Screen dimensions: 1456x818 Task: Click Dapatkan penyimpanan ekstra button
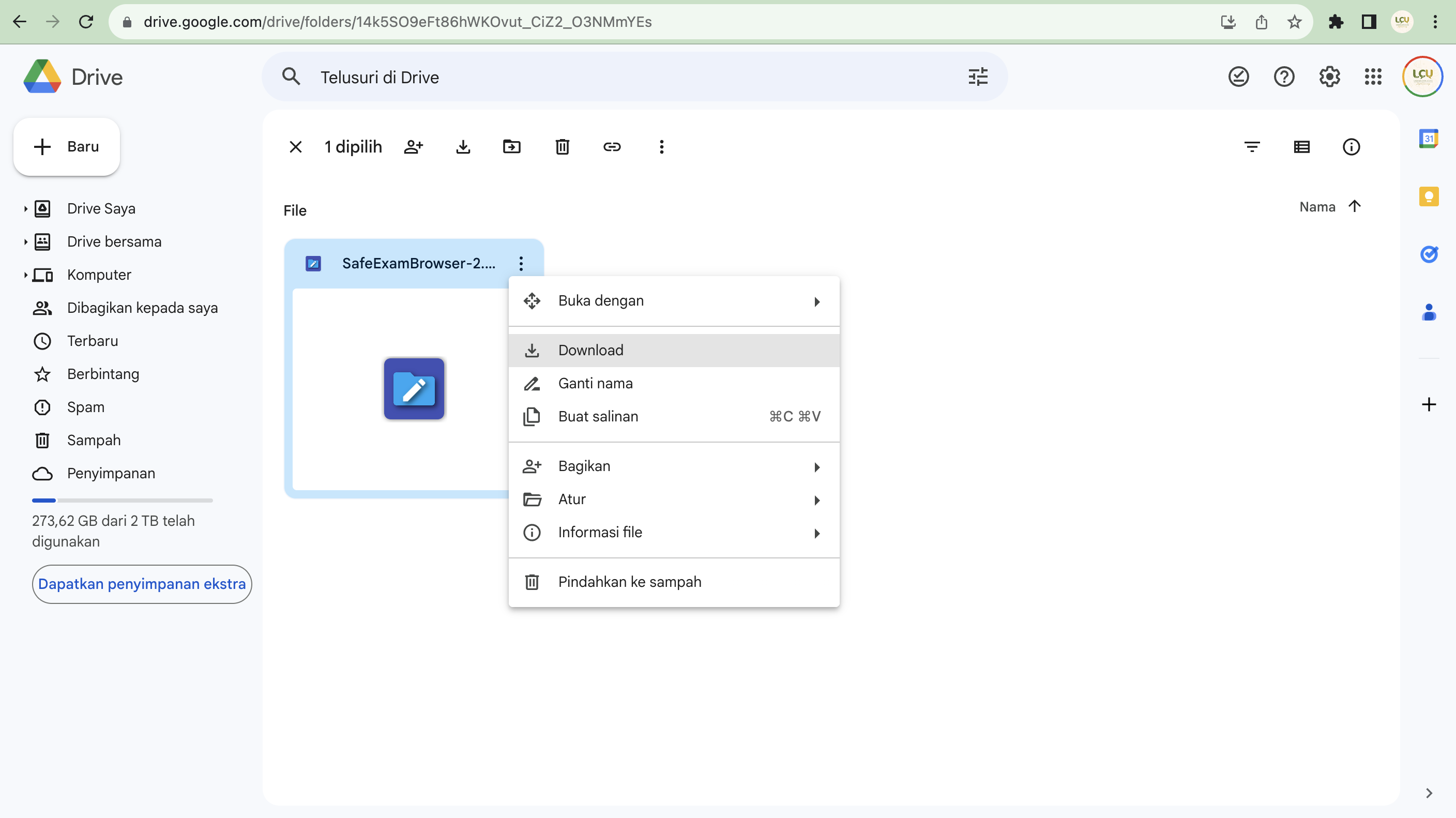click(x=142, y=584)
